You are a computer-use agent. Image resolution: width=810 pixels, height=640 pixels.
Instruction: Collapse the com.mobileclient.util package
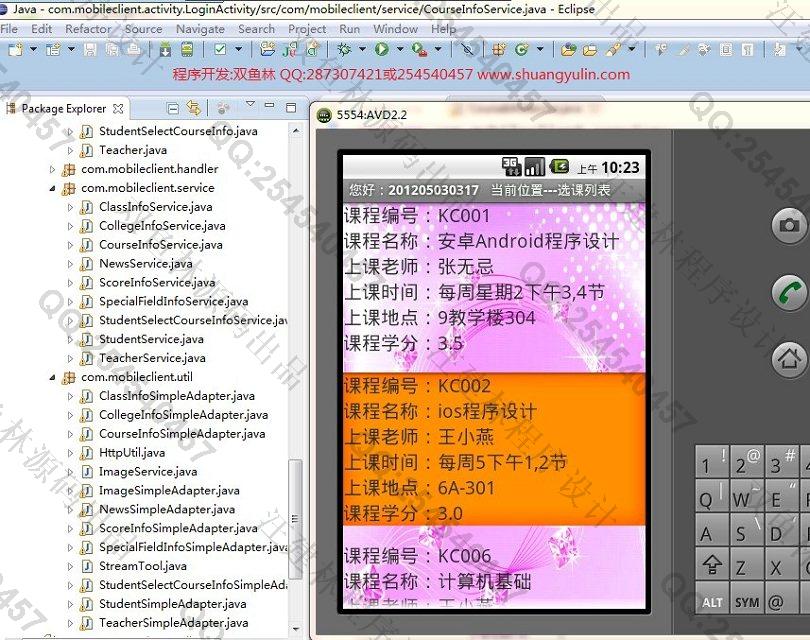click(52, 378)
